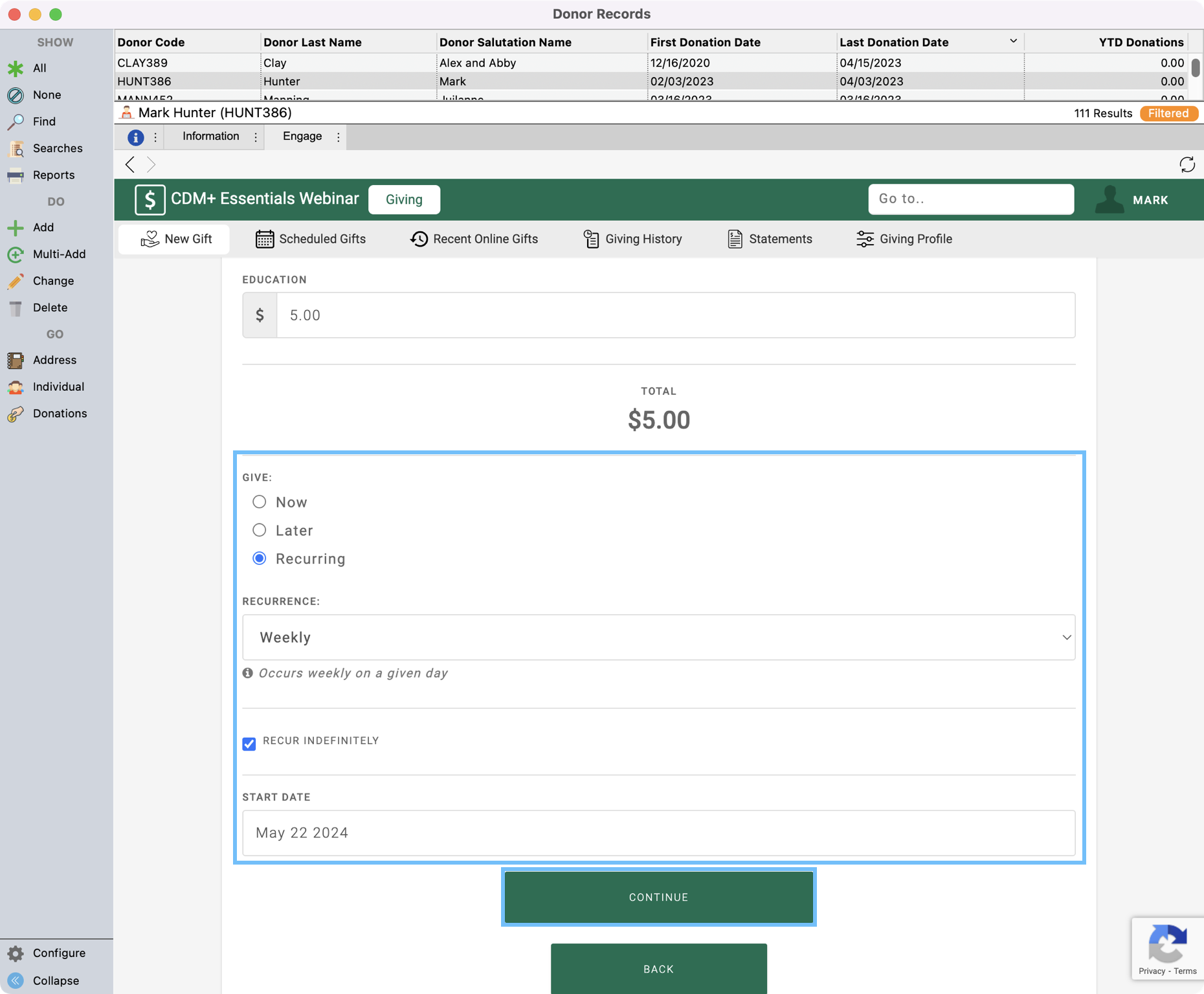Open the Weekly recurrence dropdown
Image resolution: width=1204 pixels, height=994 pixels.
(x=658, y=637)
